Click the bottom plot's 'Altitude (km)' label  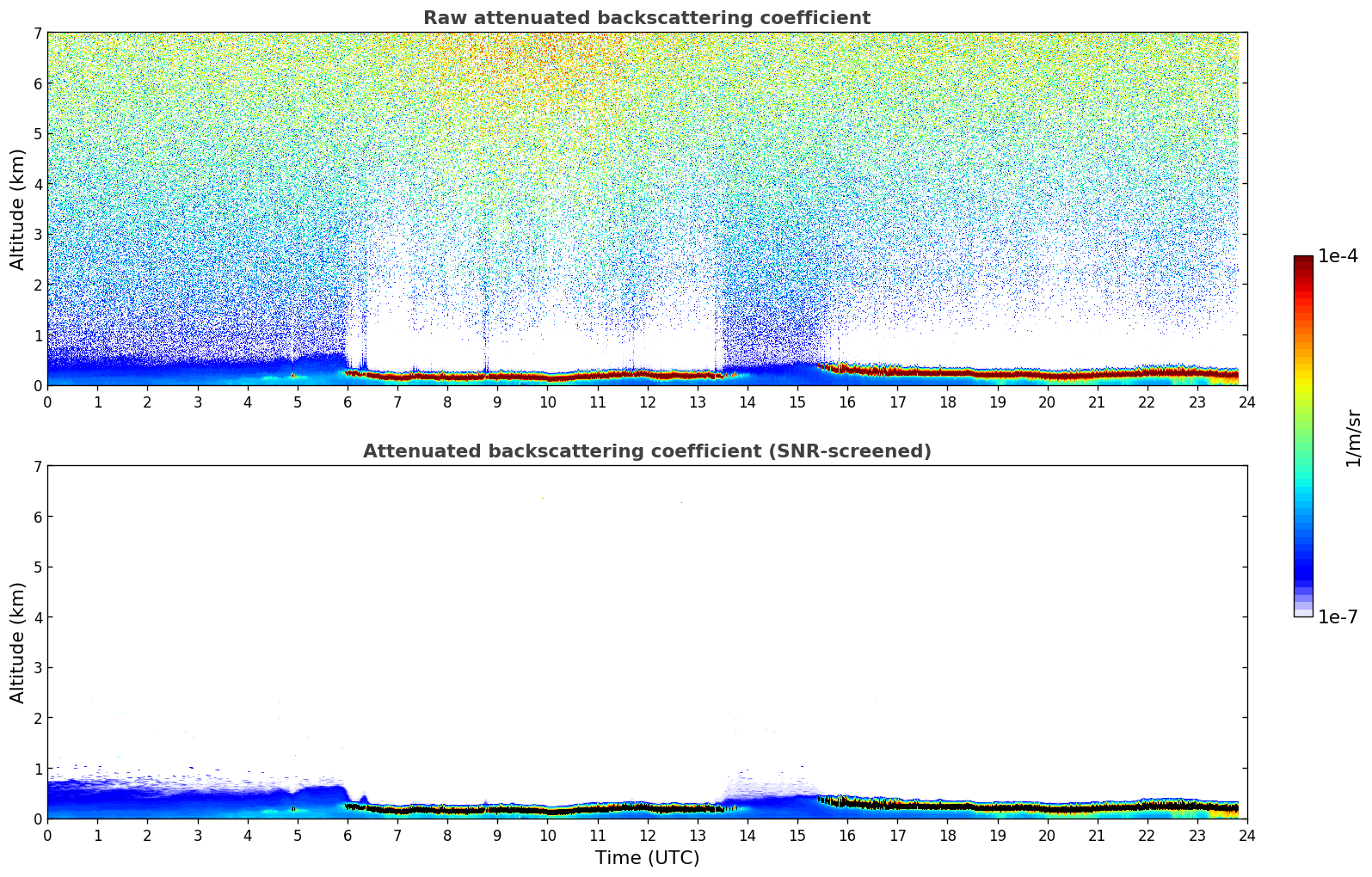coord(18,642)
